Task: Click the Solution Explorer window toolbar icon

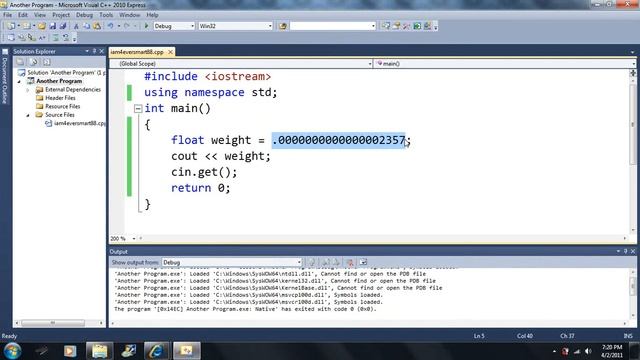Action: [x=386, y=26]
